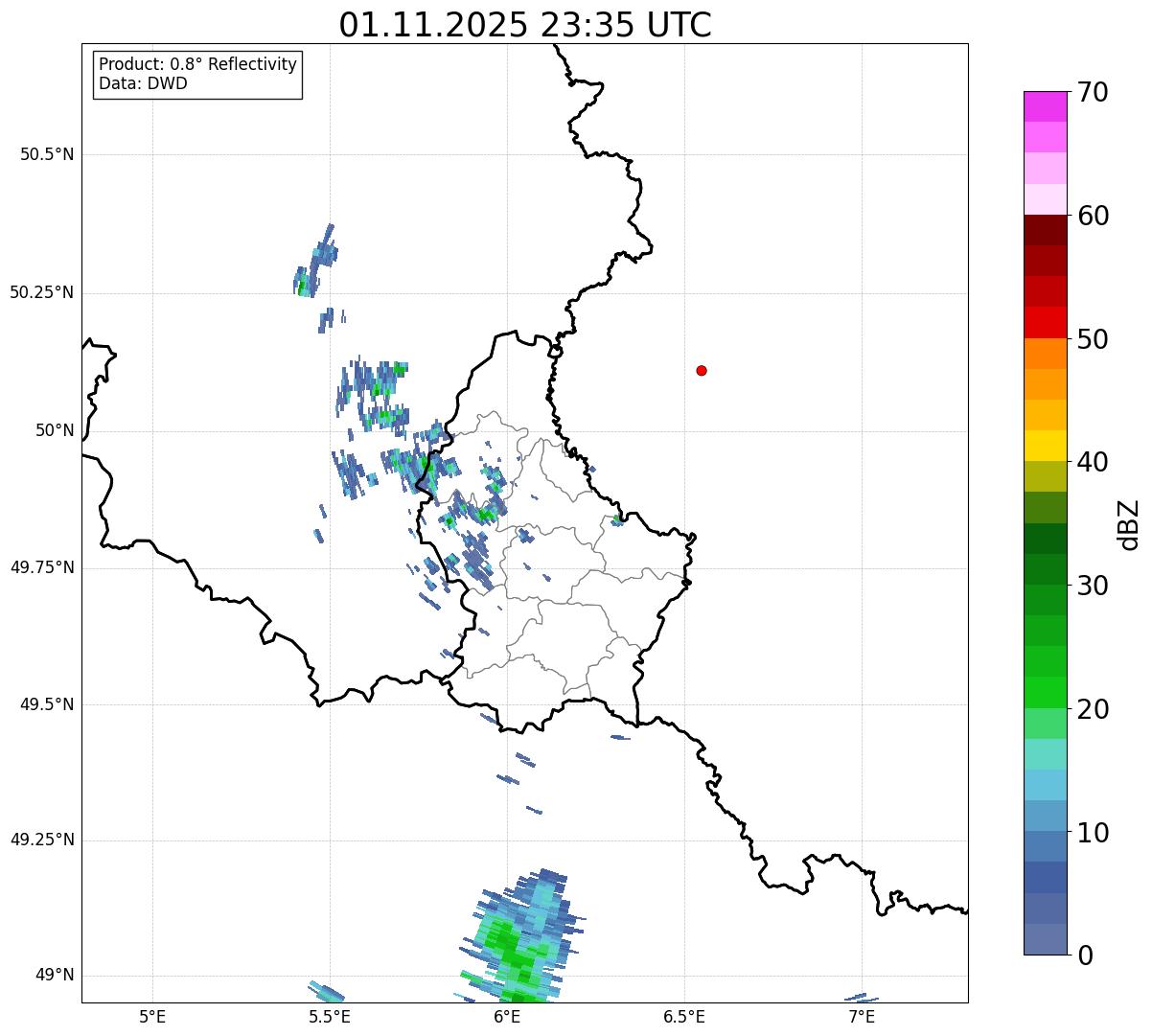Click the 5.5°E longitude label
1152x1036 pixels.
(x=330, y=1016)
